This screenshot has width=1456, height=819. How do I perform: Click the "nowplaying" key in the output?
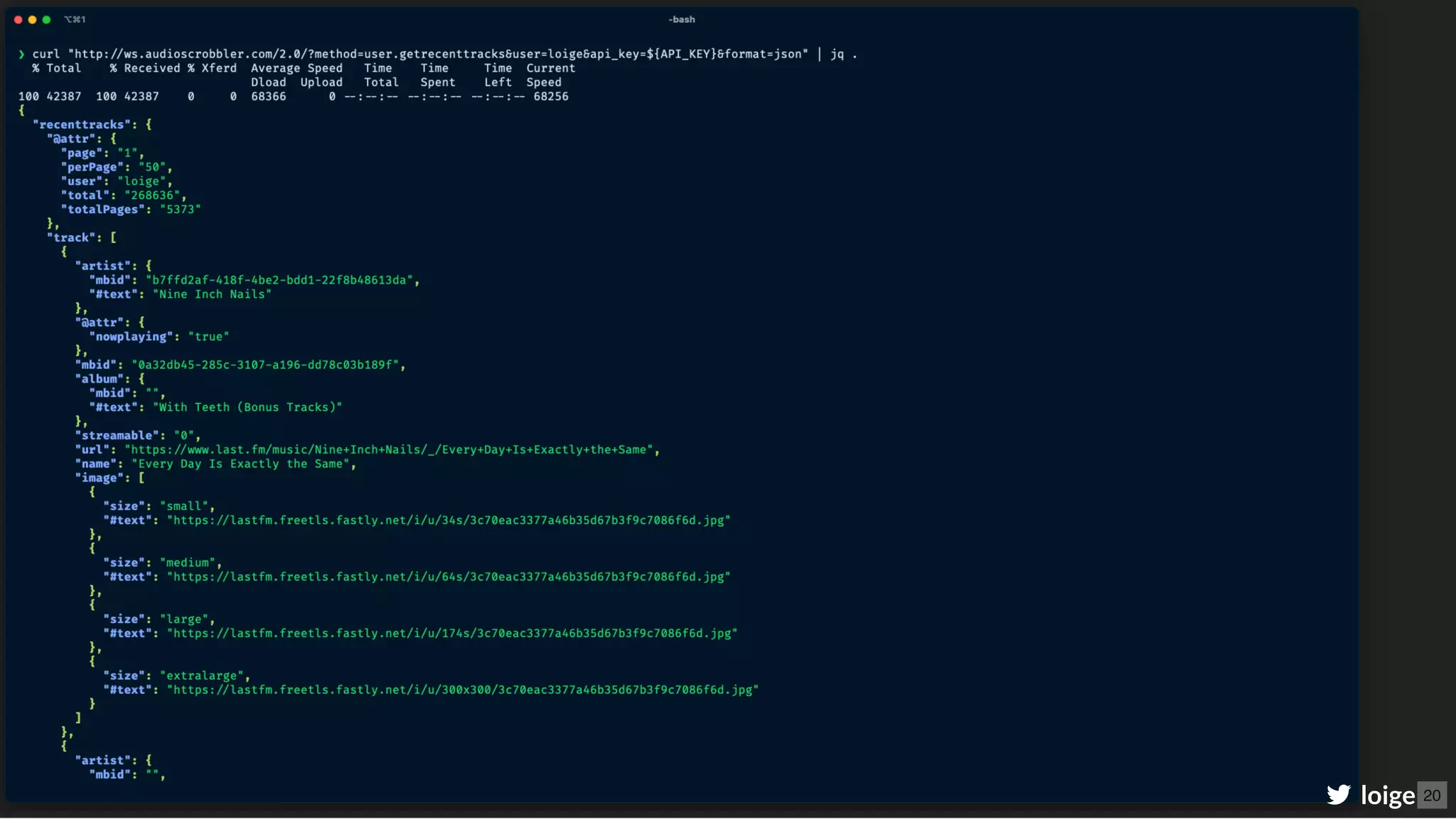(x=131, y=337)
